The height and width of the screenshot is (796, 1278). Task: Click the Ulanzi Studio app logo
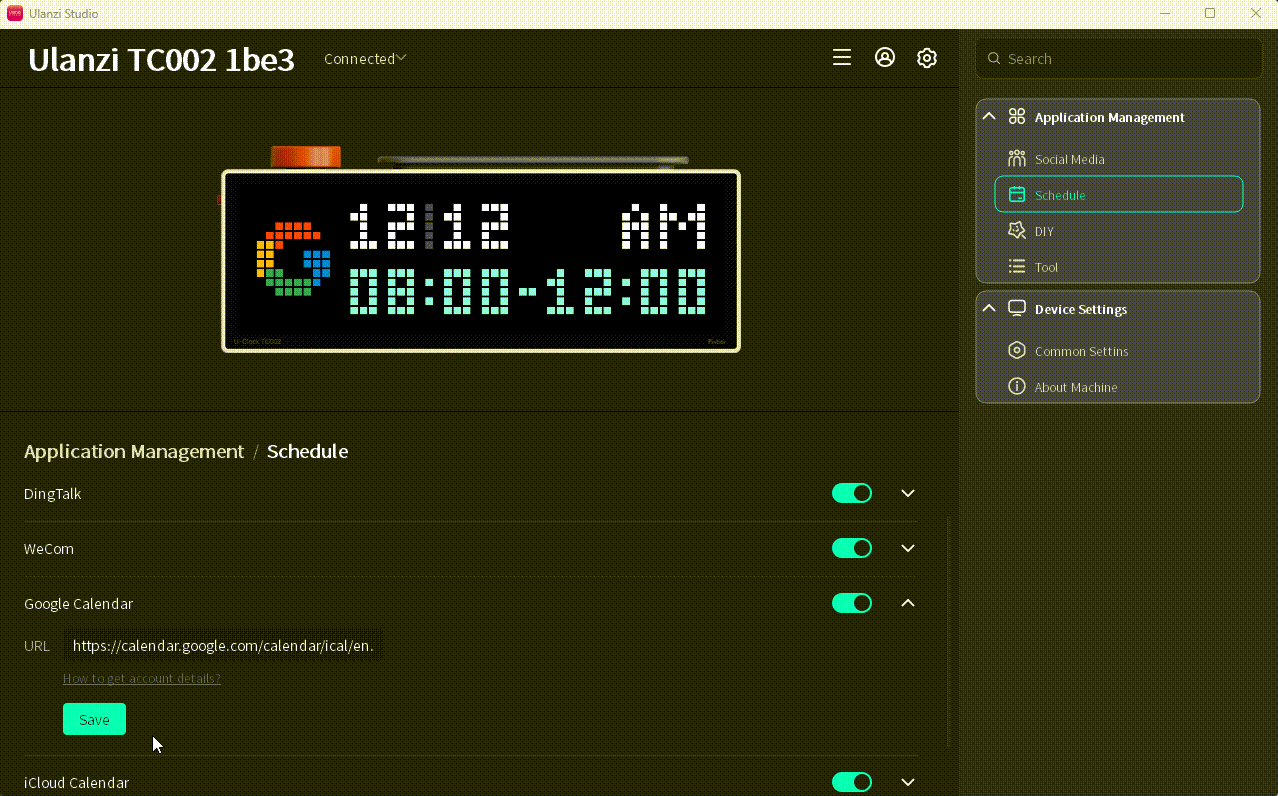click(x=15, y=13)
